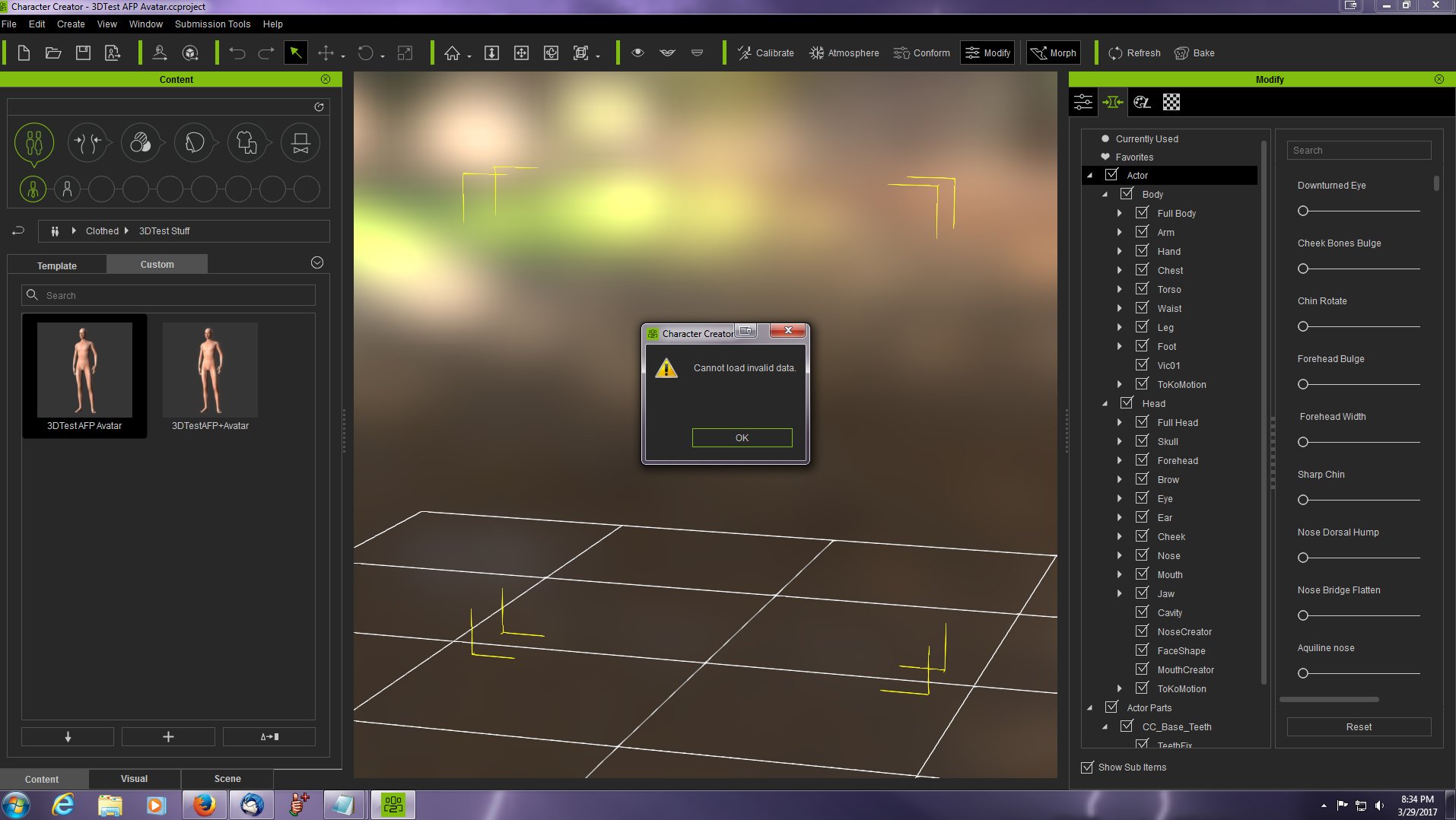The width and height of the screenshot is (1456, 820).
Task: Click the Chin Rotate slider handle
Action: pyautogui.click(x=1303, y=326)
